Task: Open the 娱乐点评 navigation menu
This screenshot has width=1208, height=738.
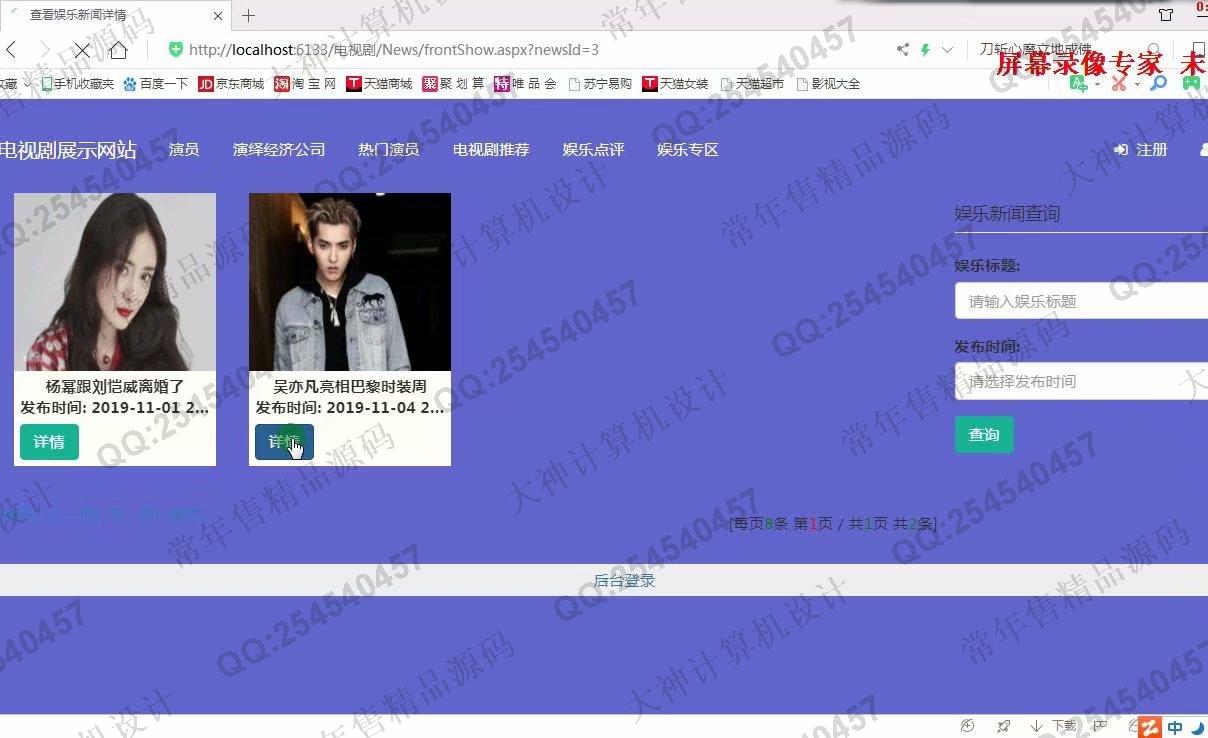Action: click(x=593, y=150)
